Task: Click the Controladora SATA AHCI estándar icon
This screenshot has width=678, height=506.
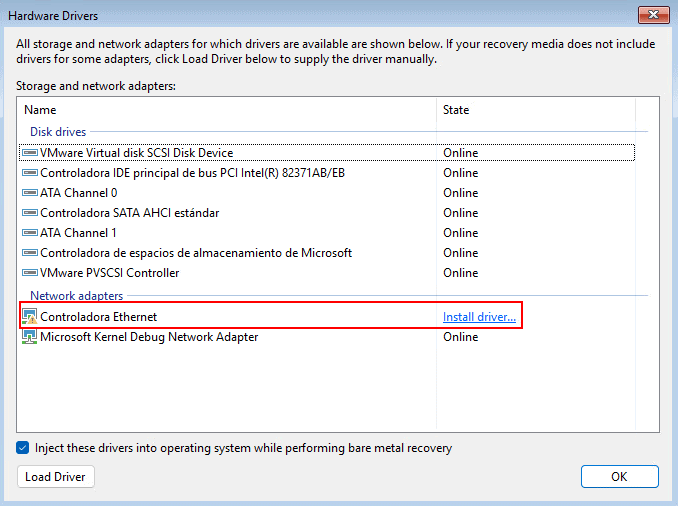Action: pos(29,213)
